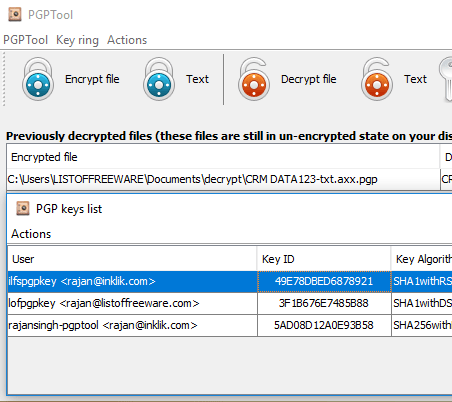The width and height of the screenshot is (452, 402).
Task: Sort keys by User column header
Action: point(132,259)
